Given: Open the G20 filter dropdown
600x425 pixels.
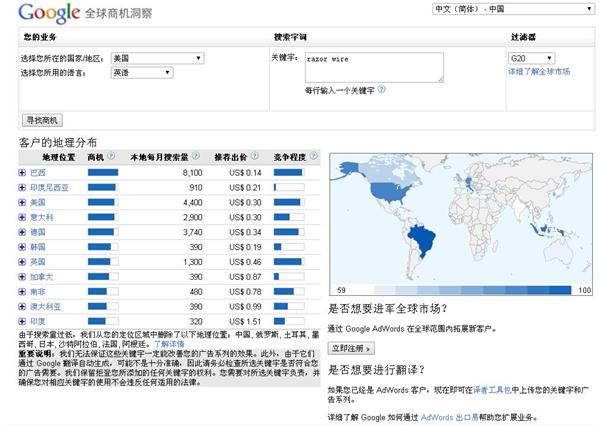Looking at the screenshot, I should [x=532, y=58].
